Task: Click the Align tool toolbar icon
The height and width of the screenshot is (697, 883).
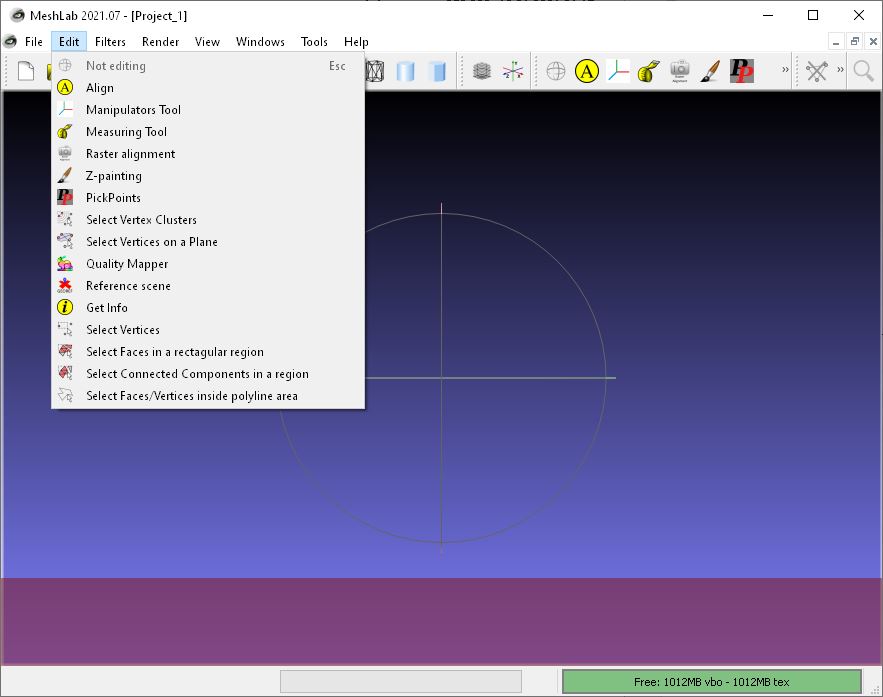Action: click(587, 71)
